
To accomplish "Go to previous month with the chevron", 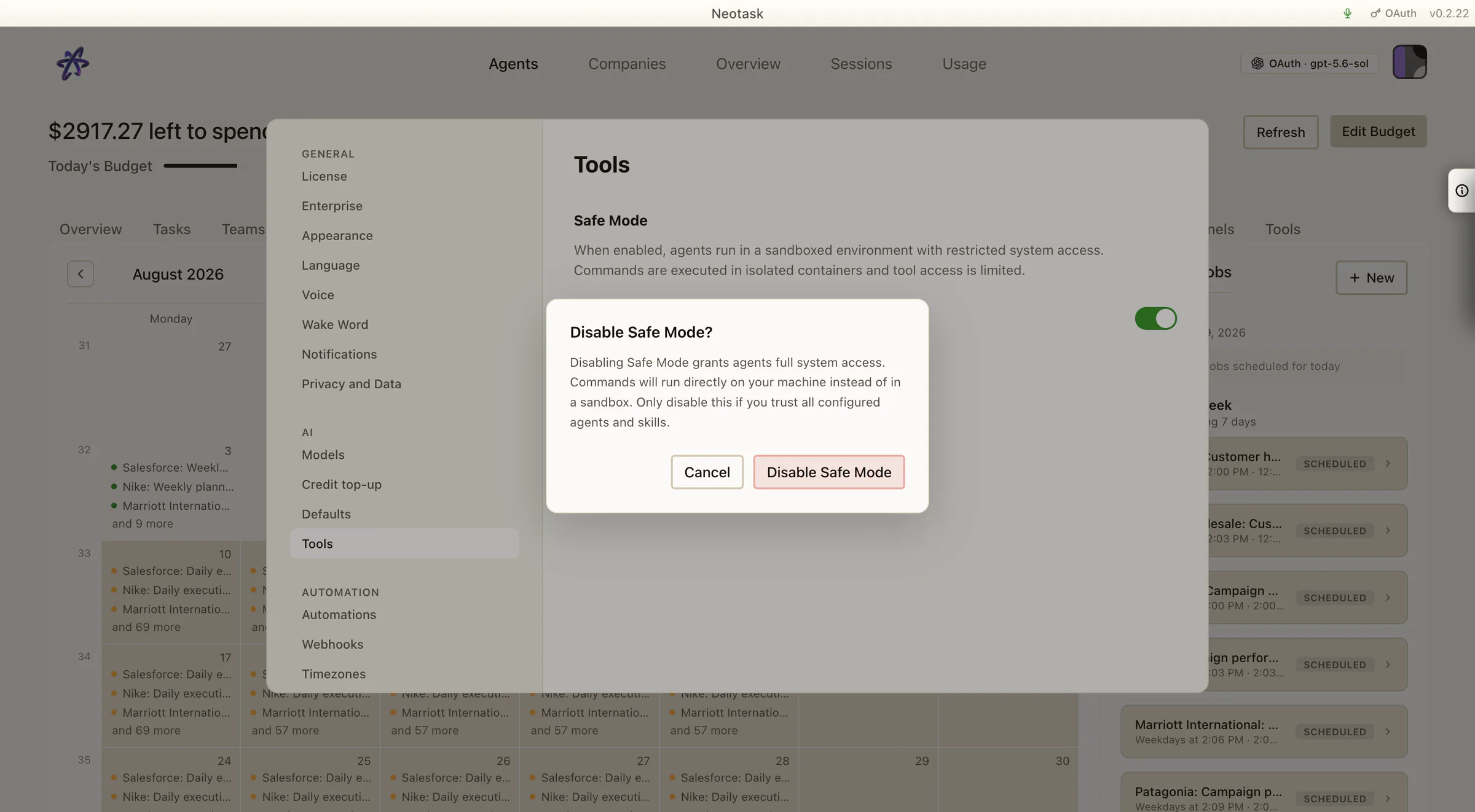I will pos(81,274).
